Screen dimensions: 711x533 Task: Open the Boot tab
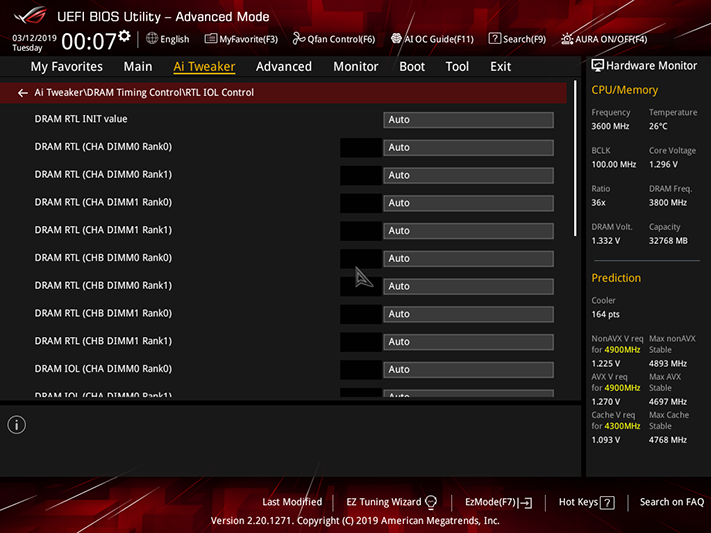click(412, 67)
